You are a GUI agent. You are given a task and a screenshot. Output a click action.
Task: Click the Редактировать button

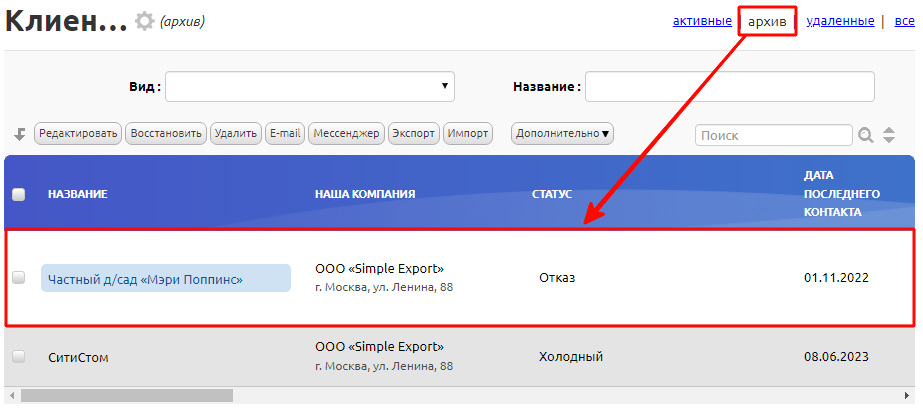click(78, 134)
